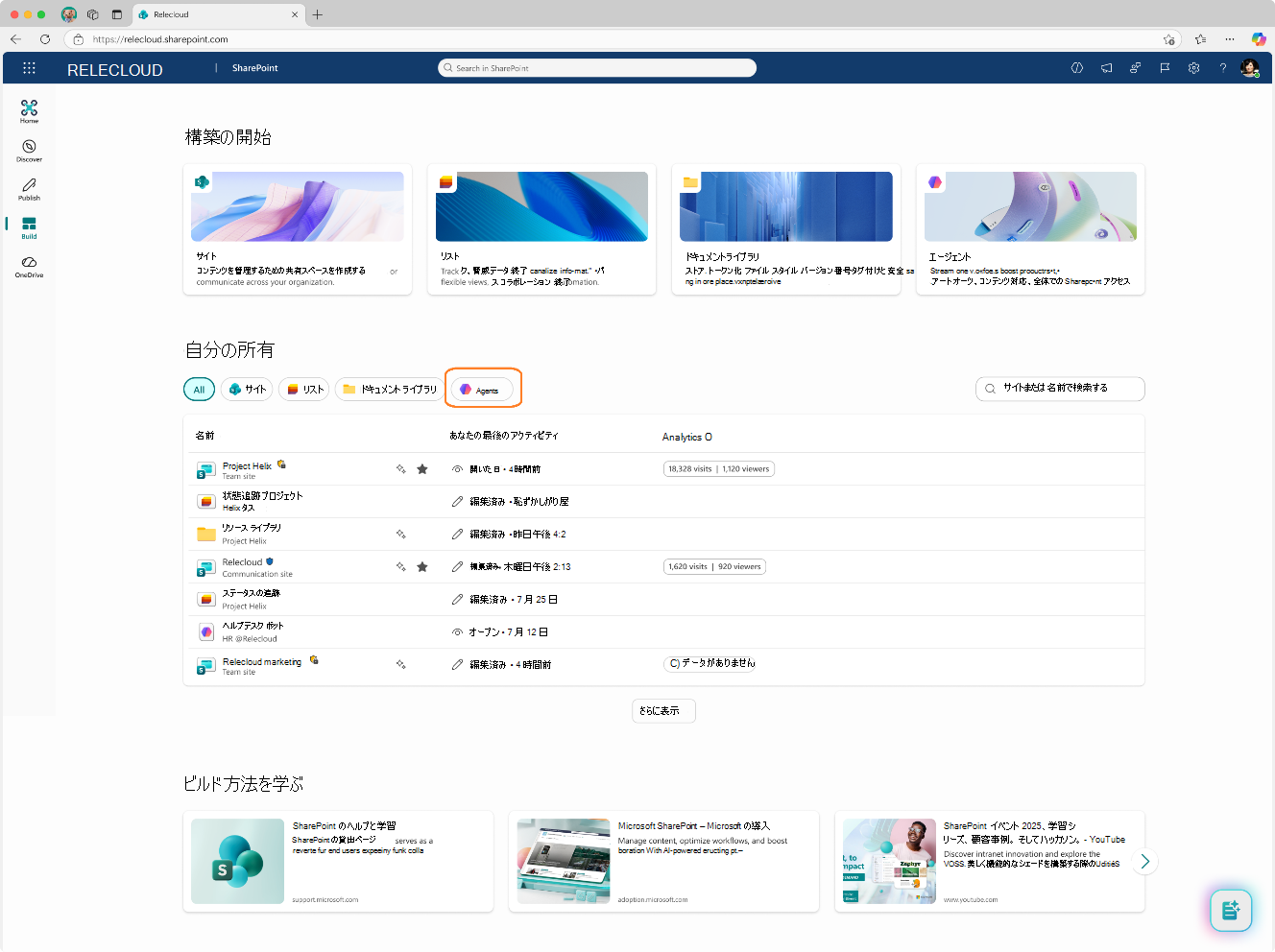Image resolution: width=1275 pixels, height=952 pixels.
Task: Click the ドキュメントライブラリ card thumbnail
Action: point(786,206)
